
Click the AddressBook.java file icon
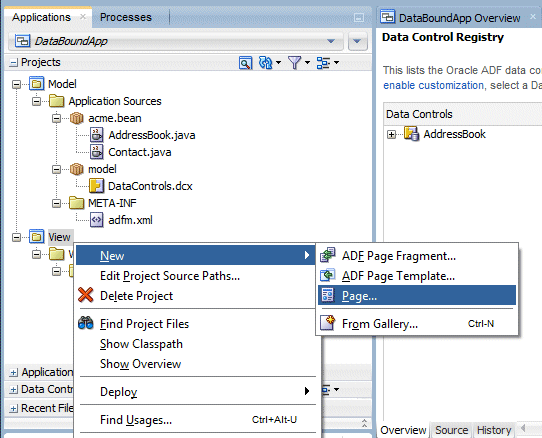tap(96, 135)
